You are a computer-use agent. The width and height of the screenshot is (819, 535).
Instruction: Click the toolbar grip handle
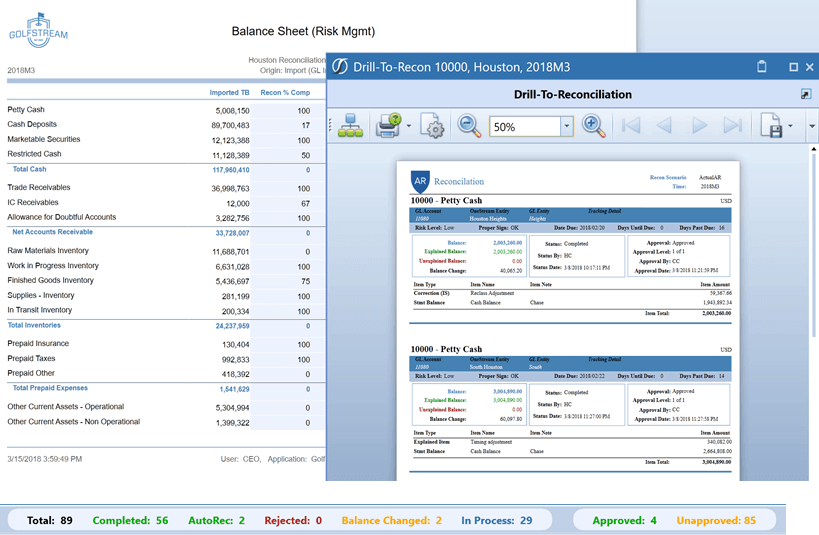point(330,125)
